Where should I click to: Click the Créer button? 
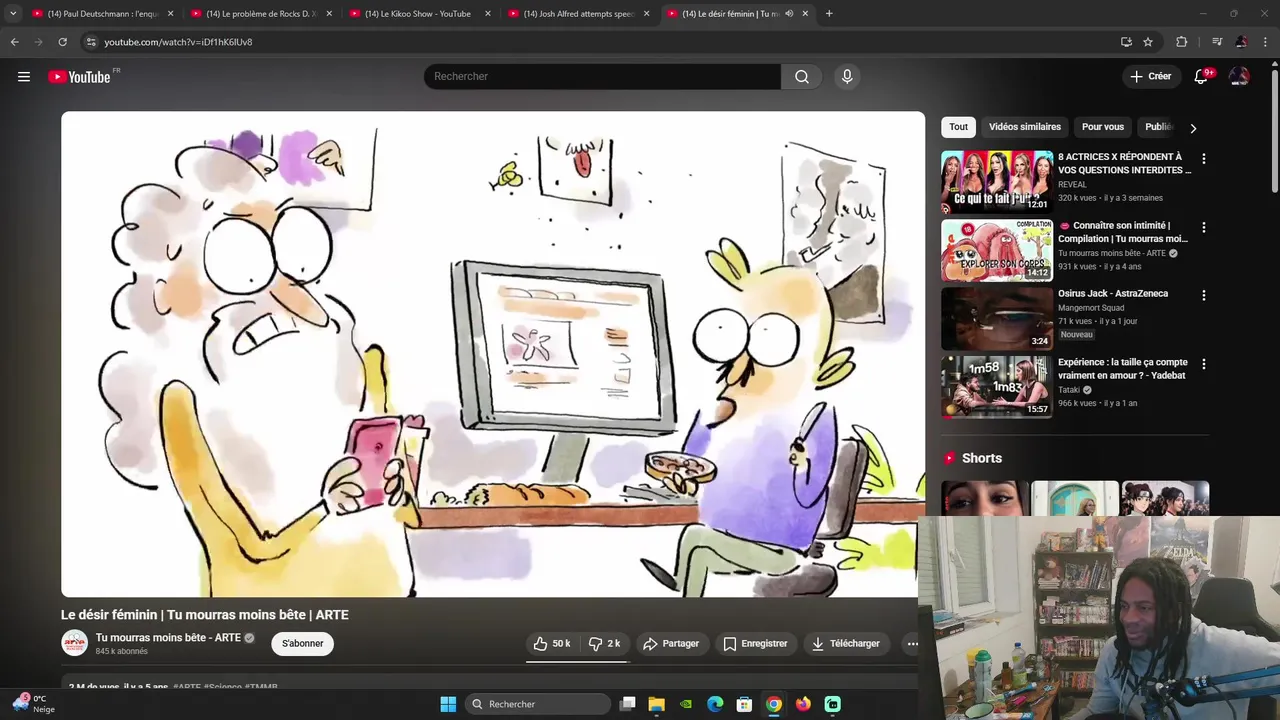point(1151,76)
